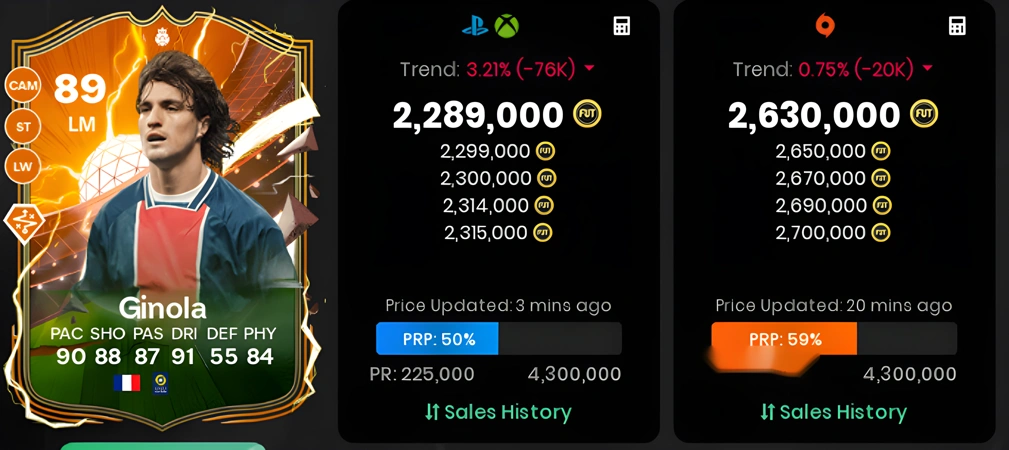1009x450 pixels.
Task: Click the Xbox platform icon
Action: (x=506, y=26)
